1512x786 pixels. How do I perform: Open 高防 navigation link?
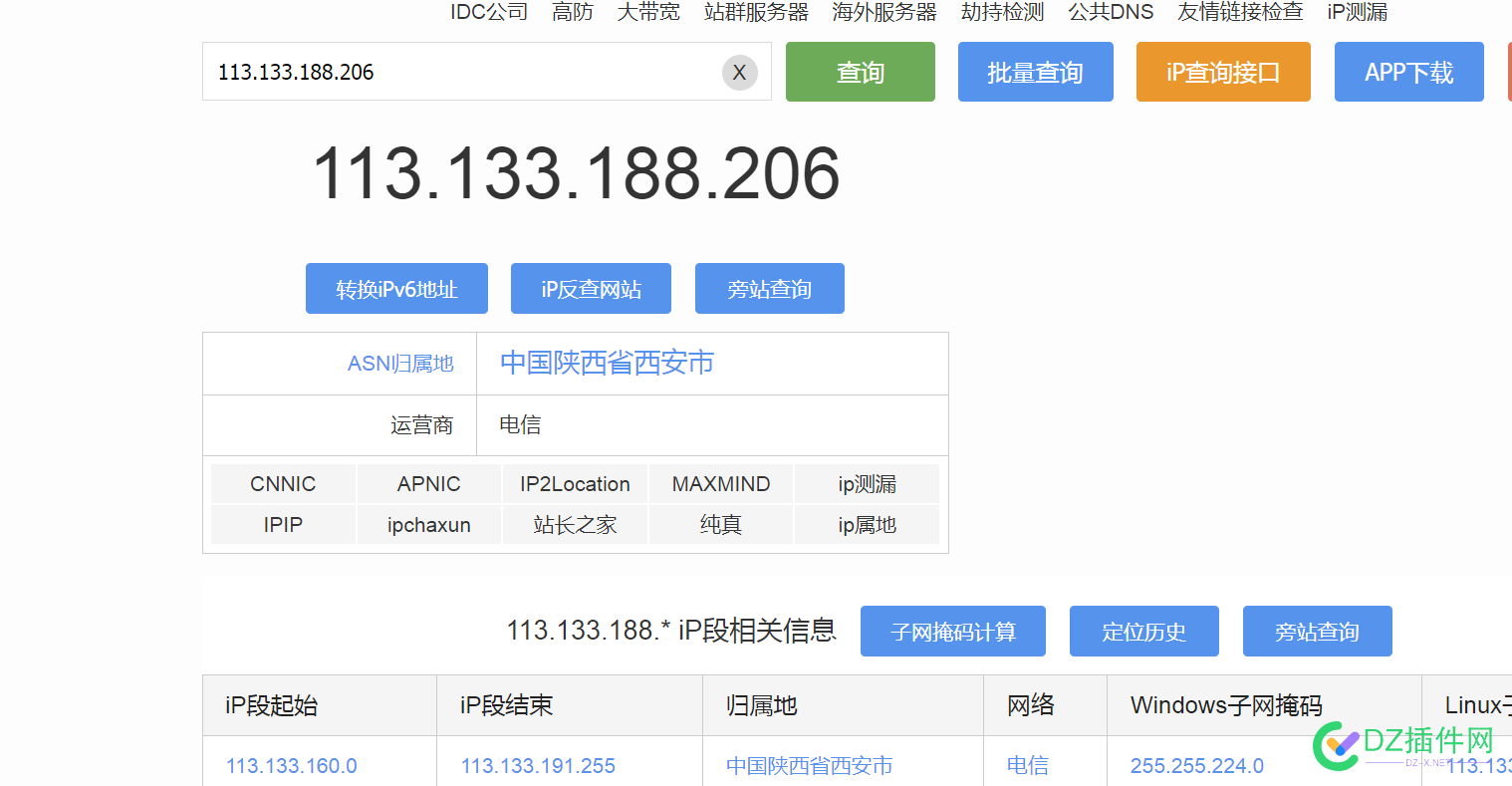(x=573, y=12)
